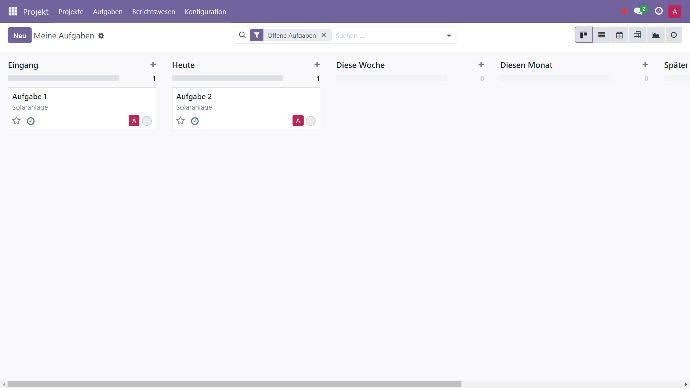Open the user avatar menu
Viewport: 690px width, 388px height.
(x=675, y=11)
